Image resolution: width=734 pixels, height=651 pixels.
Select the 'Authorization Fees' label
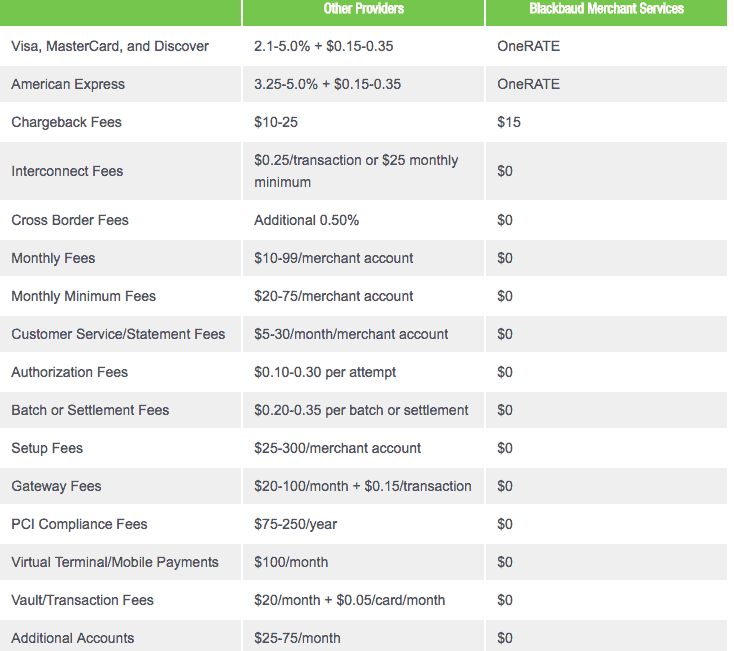69,372
